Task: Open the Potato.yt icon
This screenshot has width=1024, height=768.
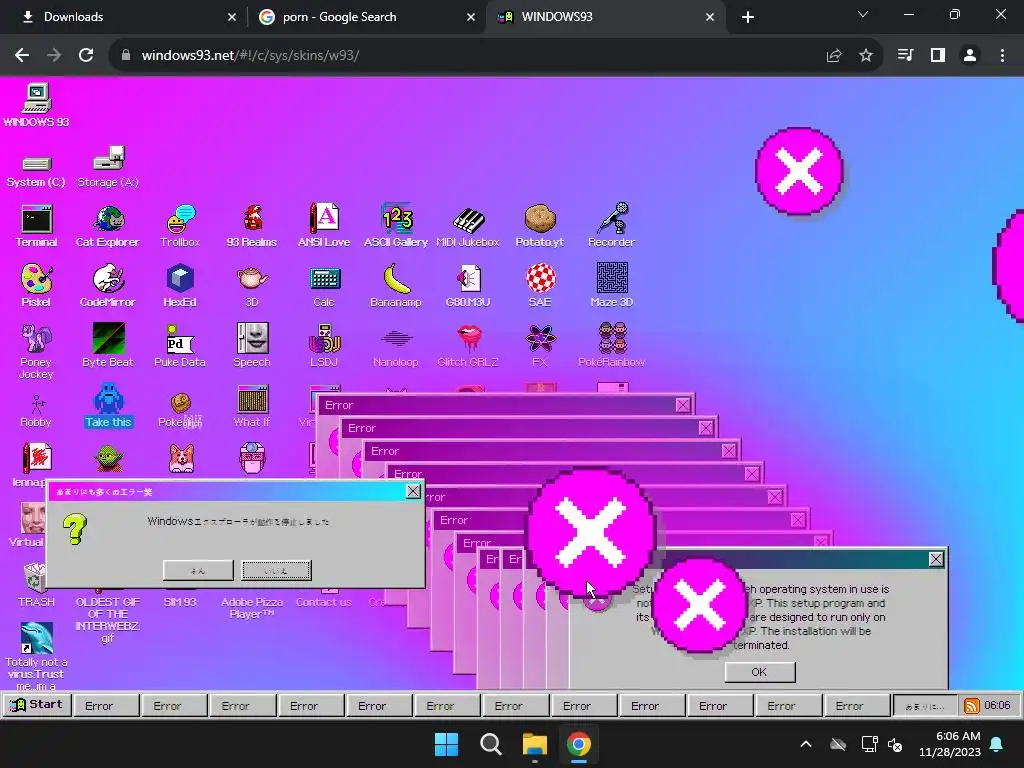Action: (539, 226)
